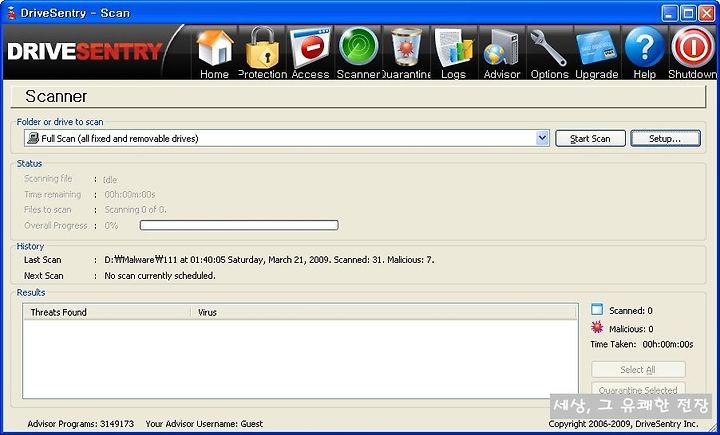720x435 pixels.
Task: View the Logs section
Action: [x=454, y=53]
